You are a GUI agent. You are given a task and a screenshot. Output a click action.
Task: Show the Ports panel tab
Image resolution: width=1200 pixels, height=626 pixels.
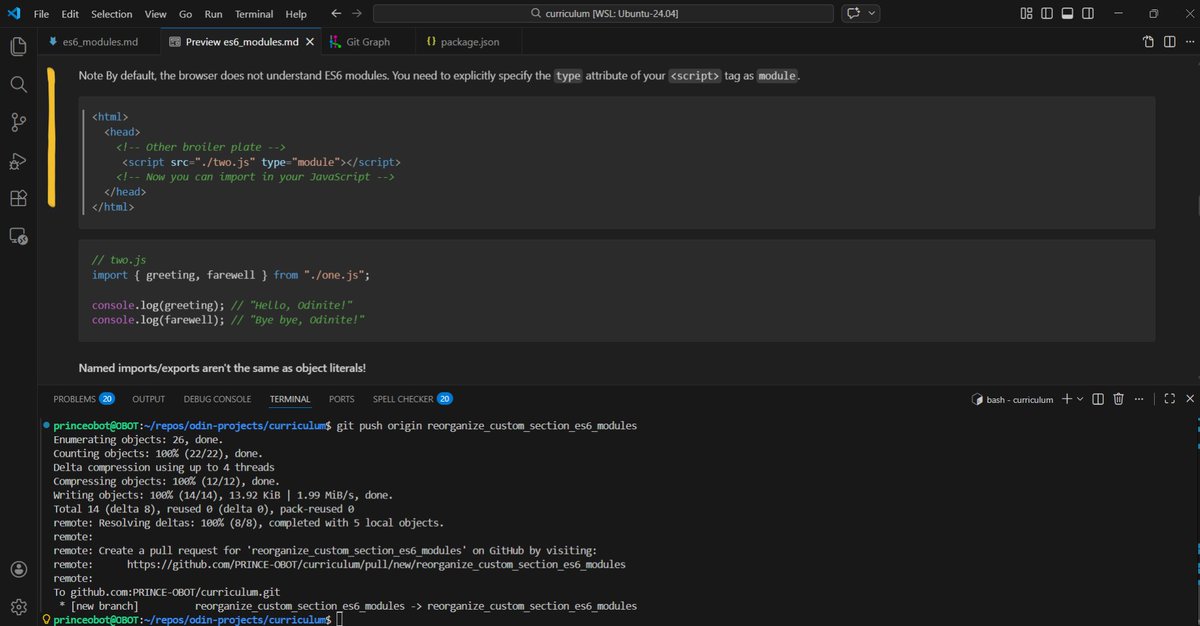[x=342, y=399]
